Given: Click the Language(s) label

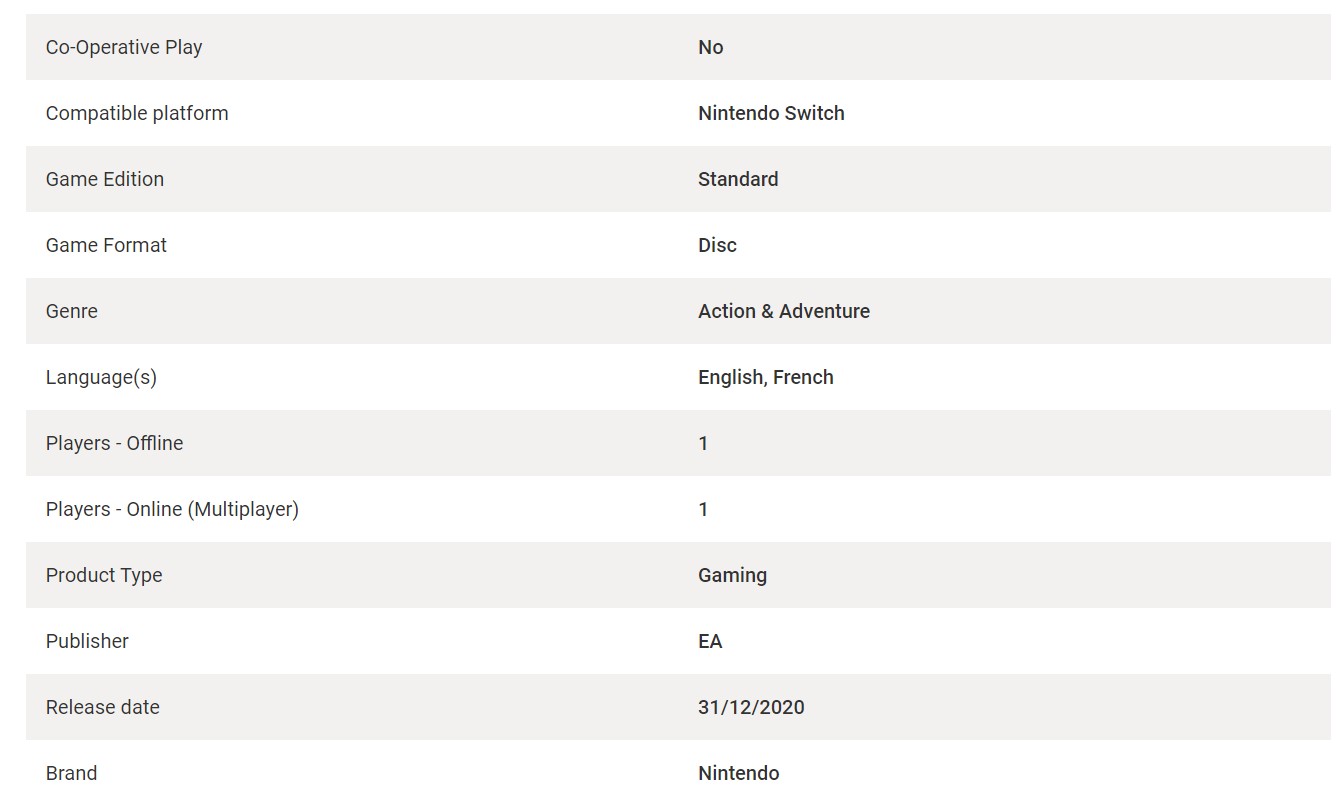Looking at the screenshot, I should coord(101,377).
